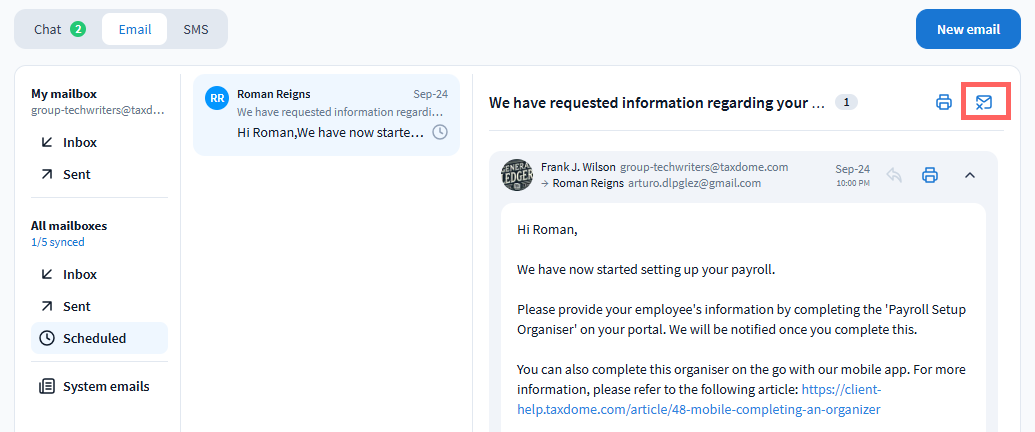This screenshot has width=1035, height=432.
Task: Open Inbox under All mailboxes
Action: (80, 274)
